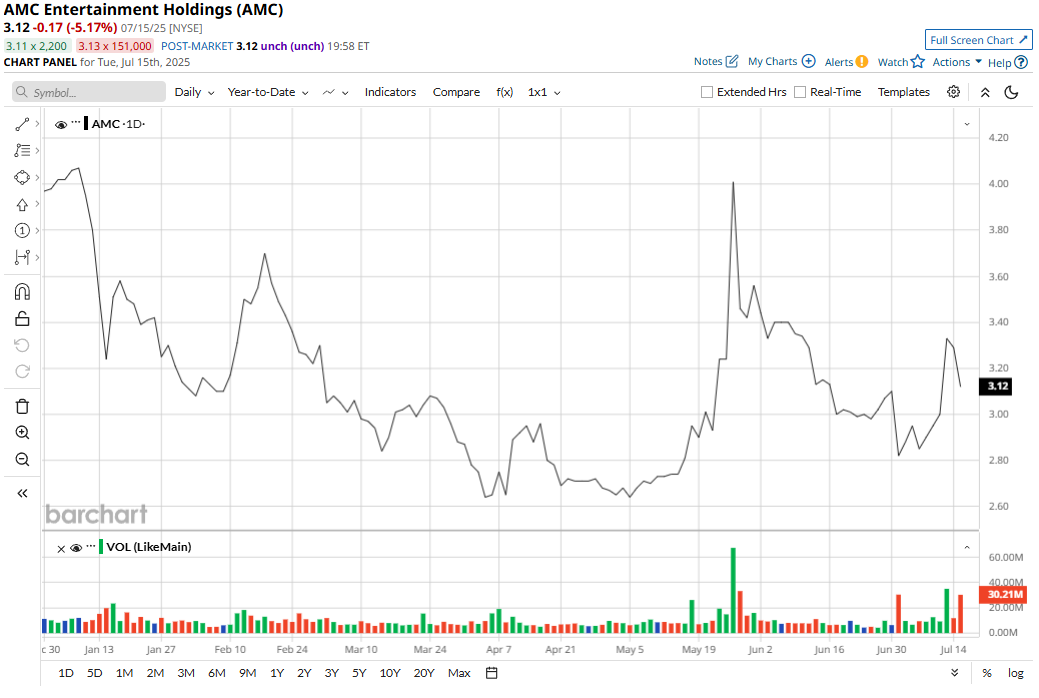Open the chart type line dropdown
Screen dimensions: 1039x698
click(335, 92)
